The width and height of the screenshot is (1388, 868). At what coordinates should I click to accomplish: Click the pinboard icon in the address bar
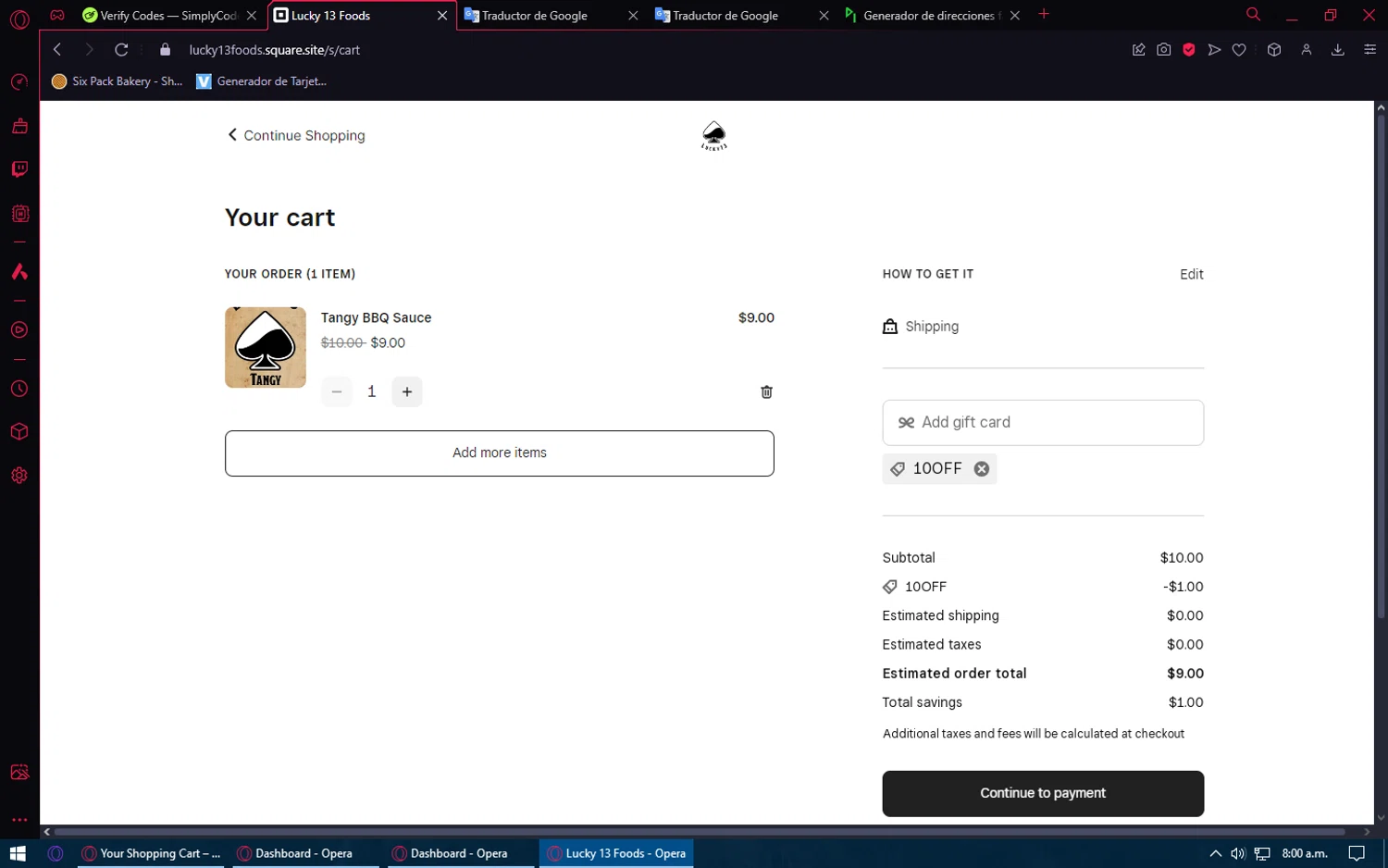click(x=1139, y=50)
